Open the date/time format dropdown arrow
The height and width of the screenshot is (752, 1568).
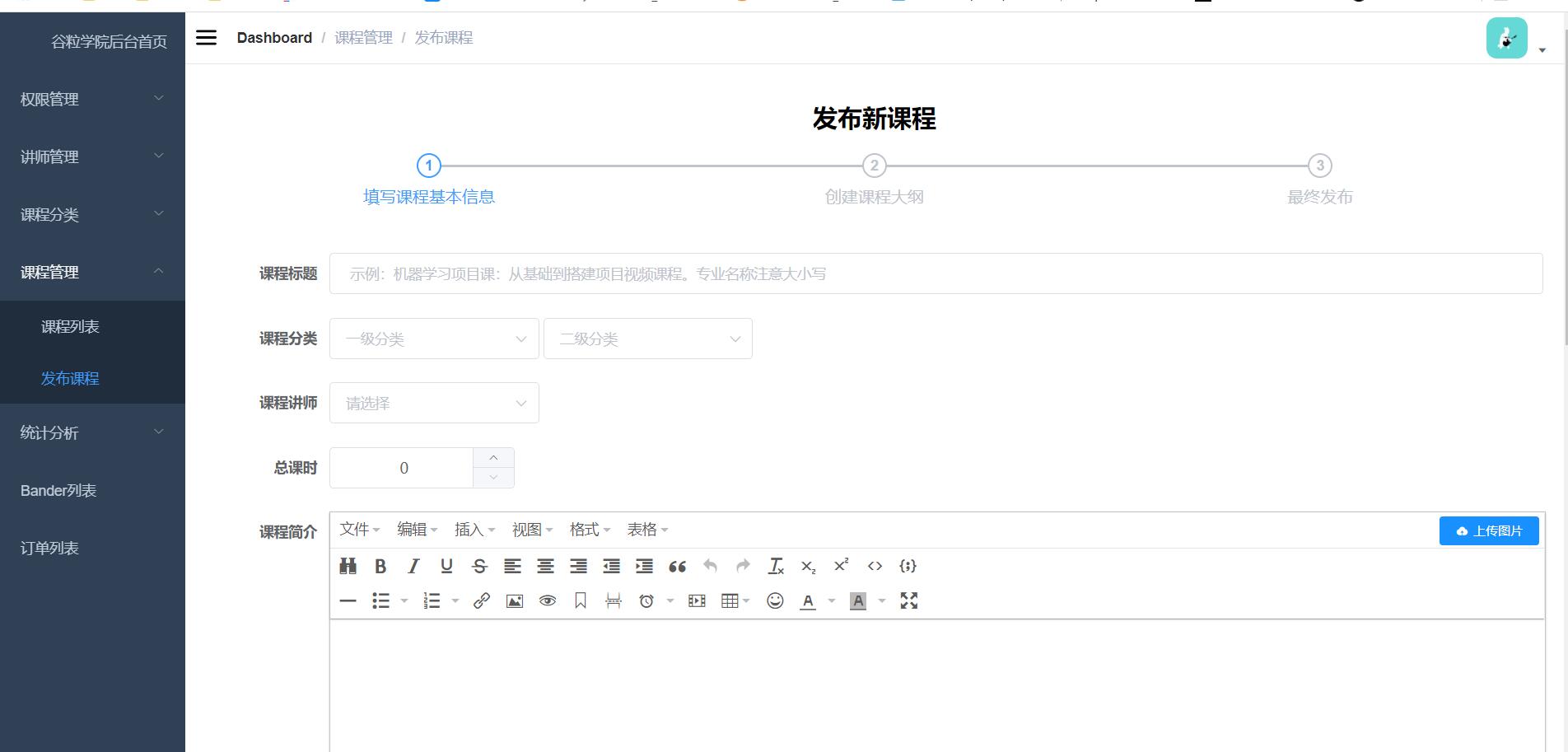click(x=670, y=601)
